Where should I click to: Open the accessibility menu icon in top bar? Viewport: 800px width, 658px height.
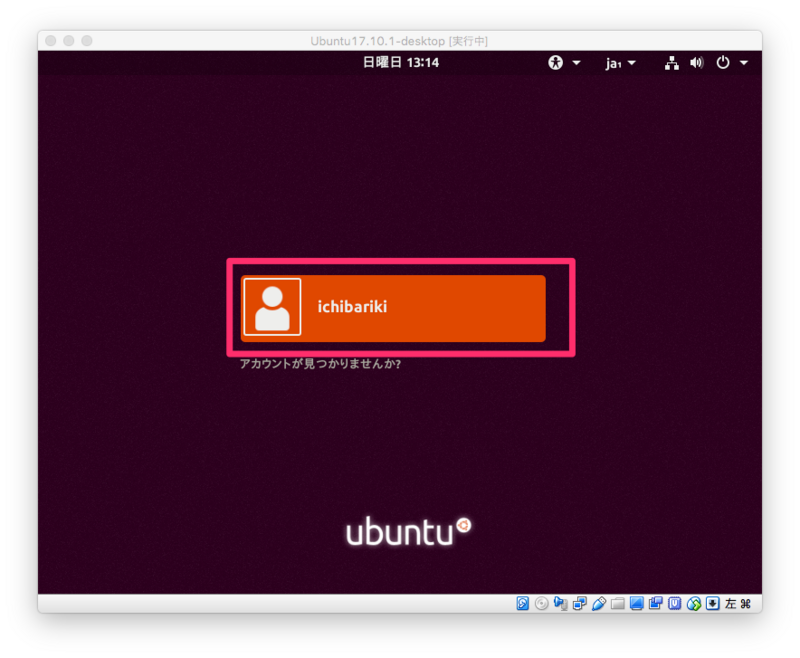tap(555, 63)
